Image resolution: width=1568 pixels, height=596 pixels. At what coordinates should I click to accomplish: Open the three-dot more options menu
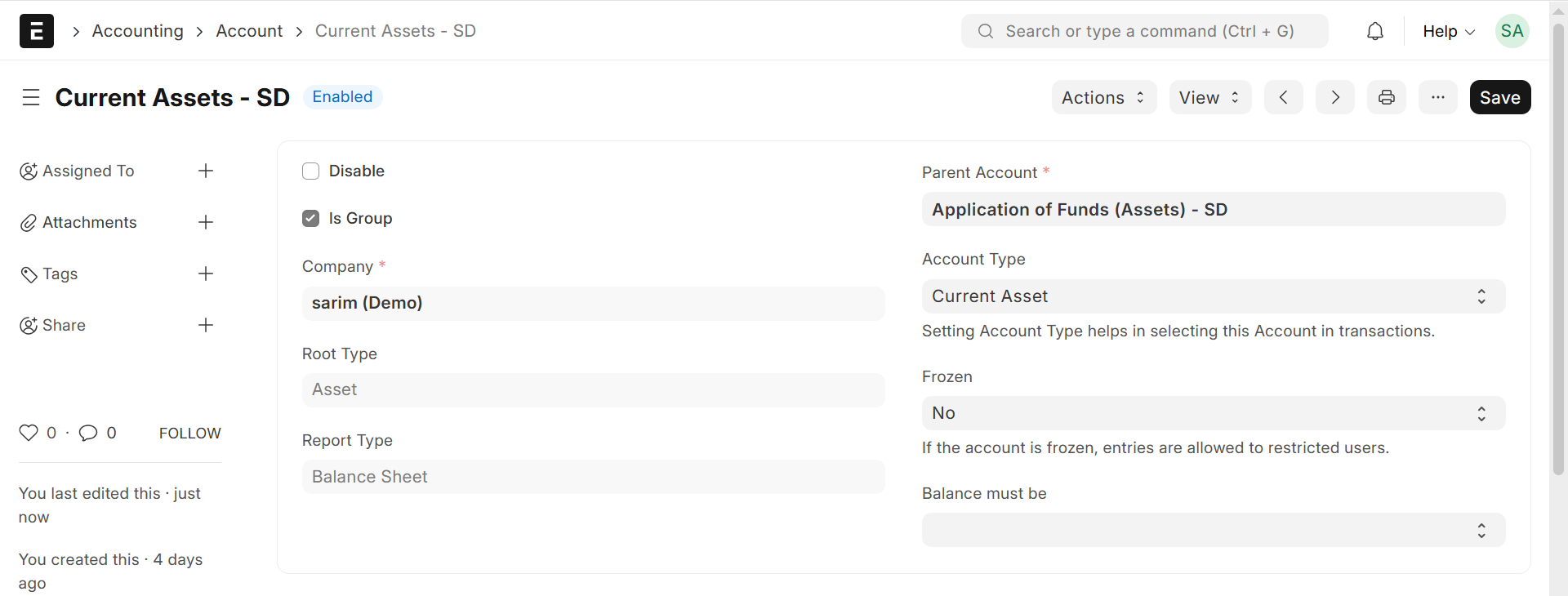pos(1437,97)
